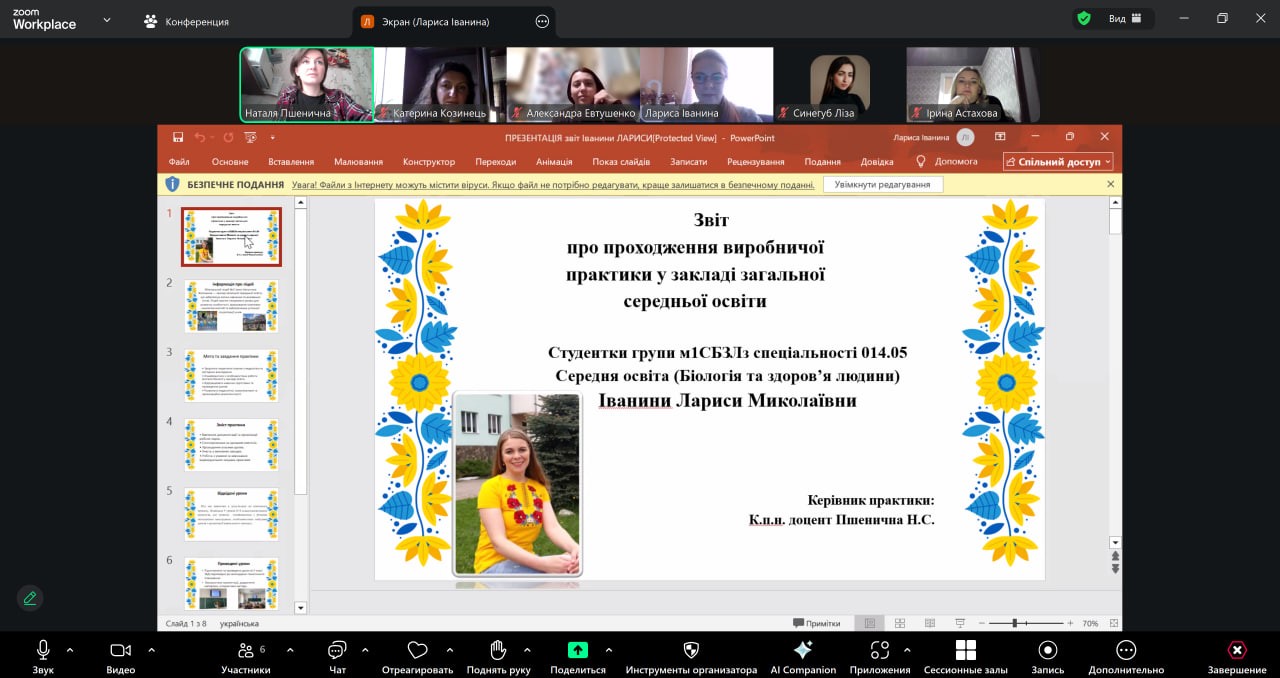The height and width of the screenshot is (678, 1280).
Task: Open AI Companion in toolbar
Action: point(802,652)
